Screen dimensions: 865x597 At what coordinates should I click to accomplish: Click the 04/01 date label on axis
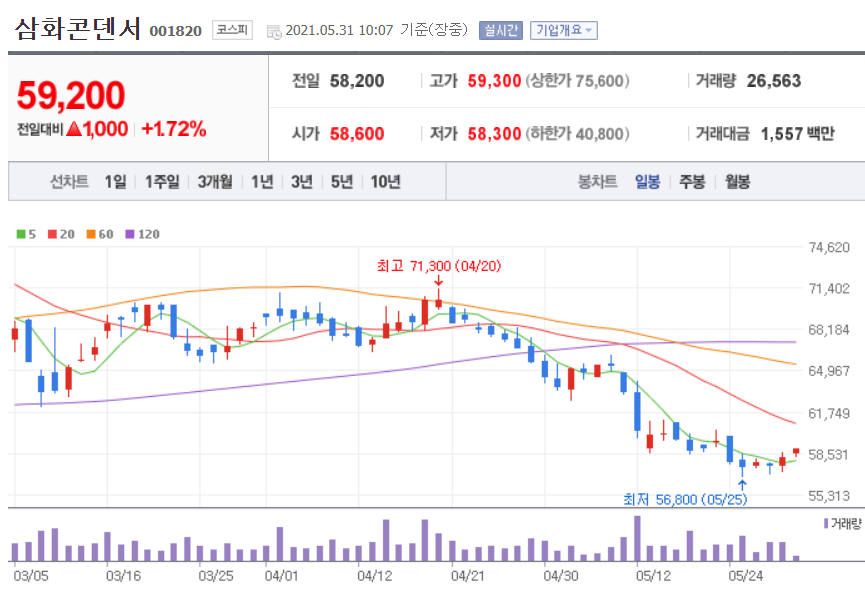click(281, 576)
